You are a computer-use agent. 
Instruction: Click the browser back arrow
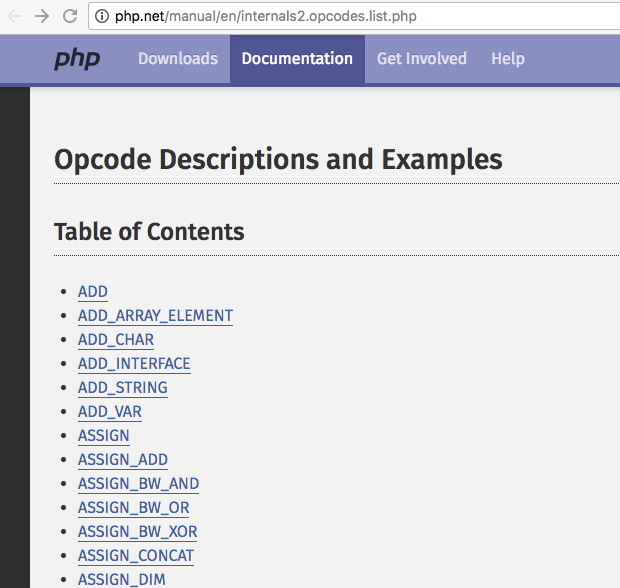point(14,16)
